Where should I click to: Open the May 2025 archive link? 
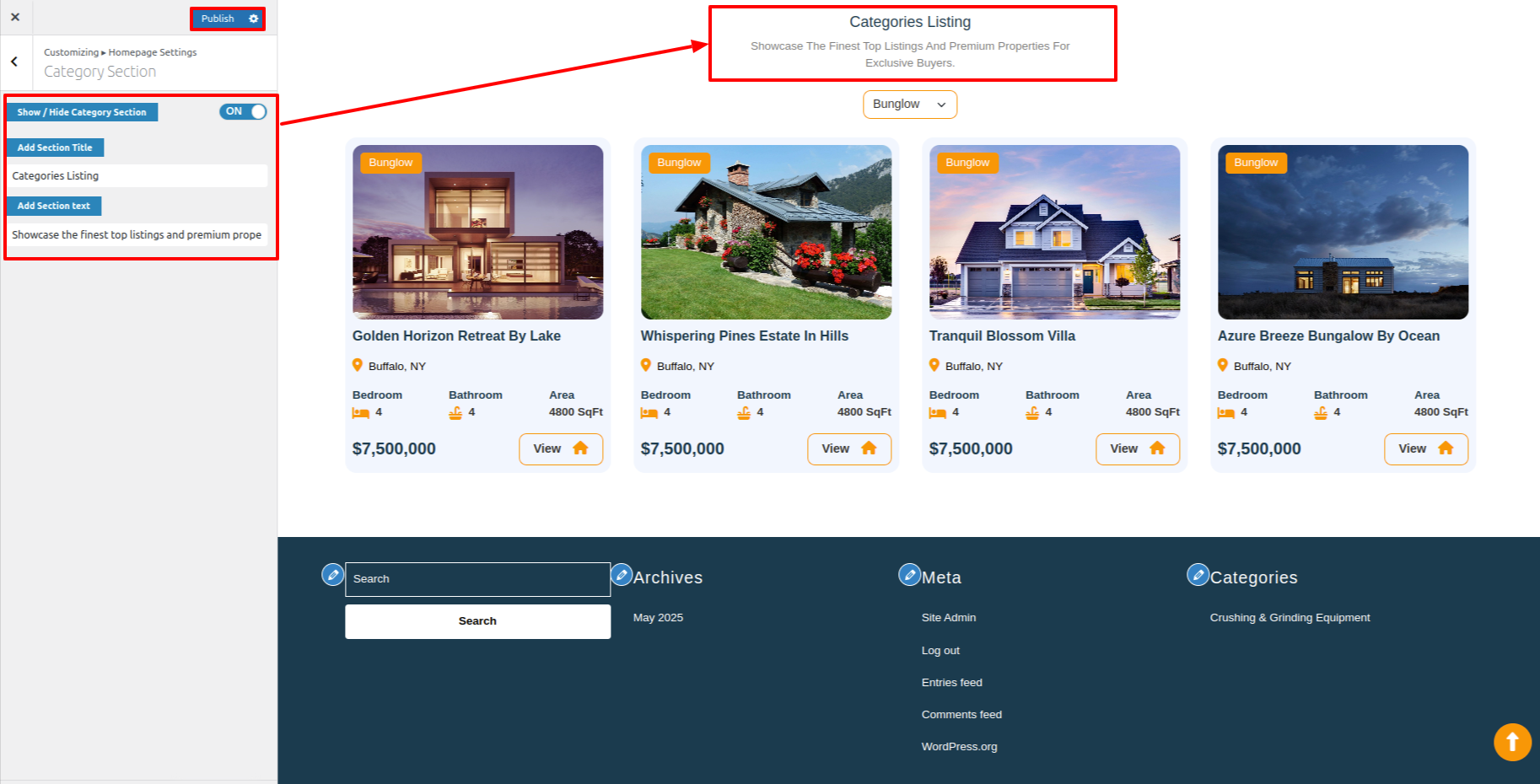658,618
